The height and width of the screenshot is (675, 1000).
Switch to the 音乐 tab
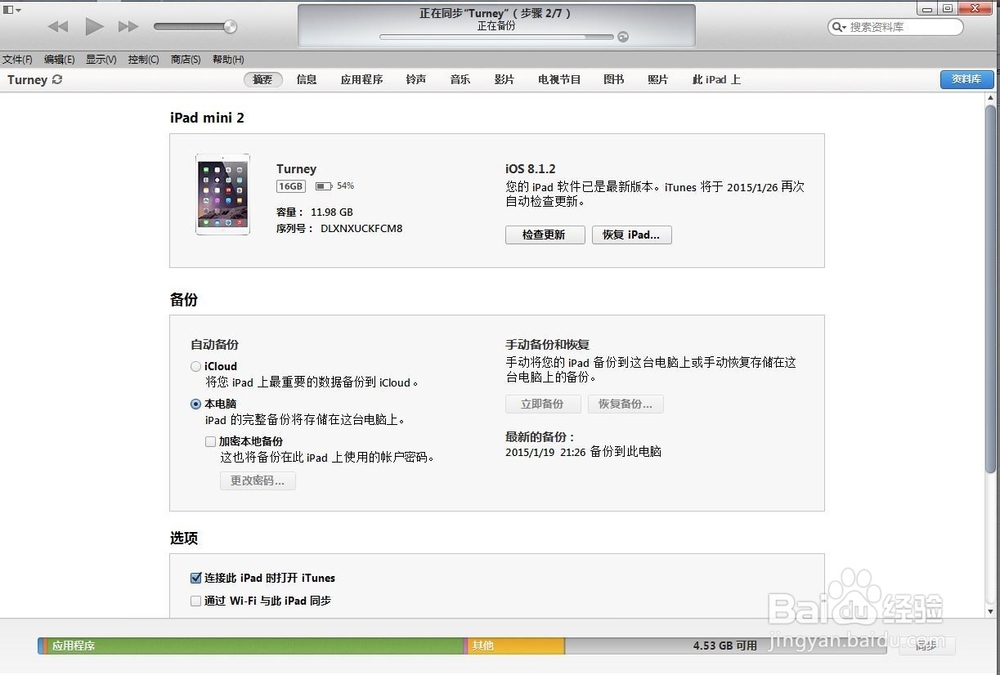point(459,79)
